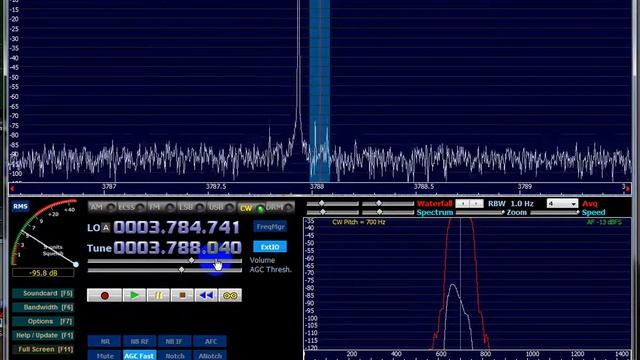Select USB demodulation mode
640x360 pixels.
(221, 207)
